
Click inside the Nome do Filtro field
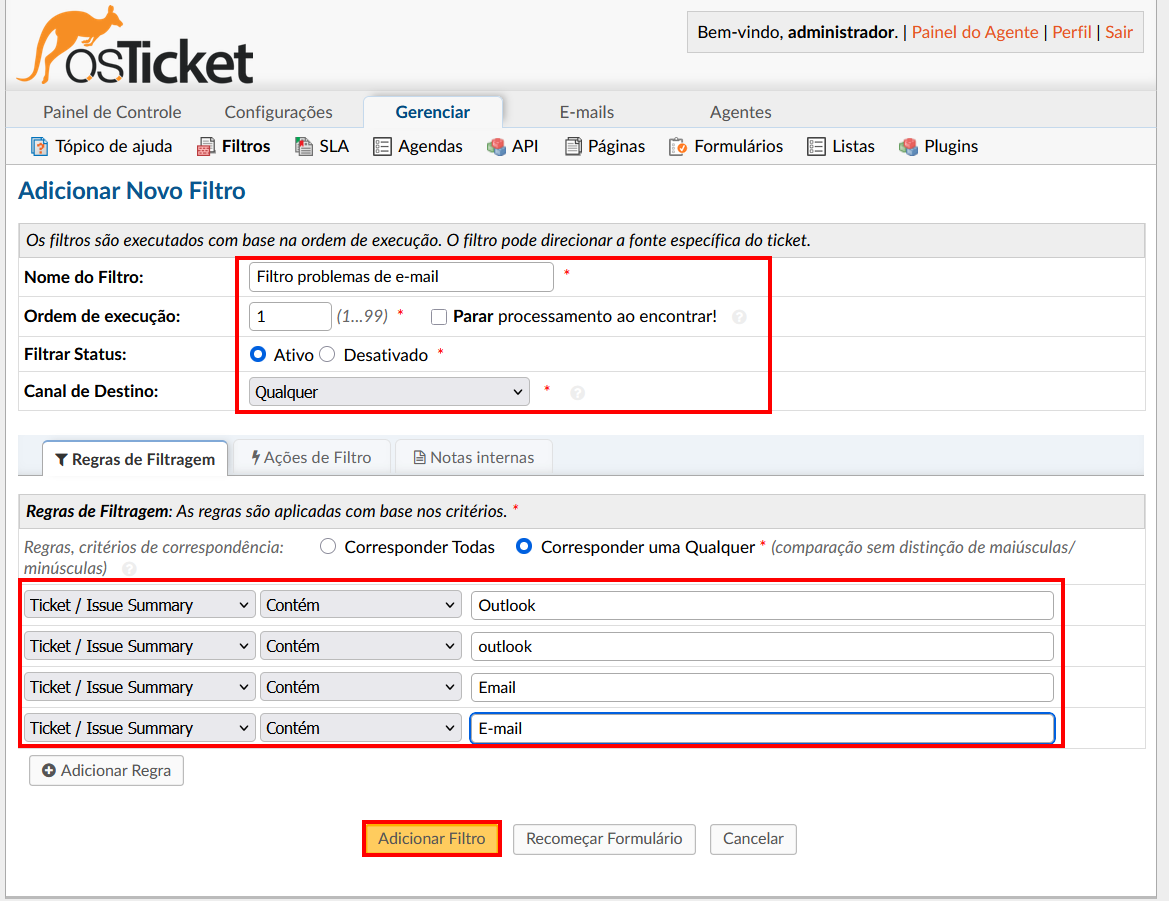399,277
